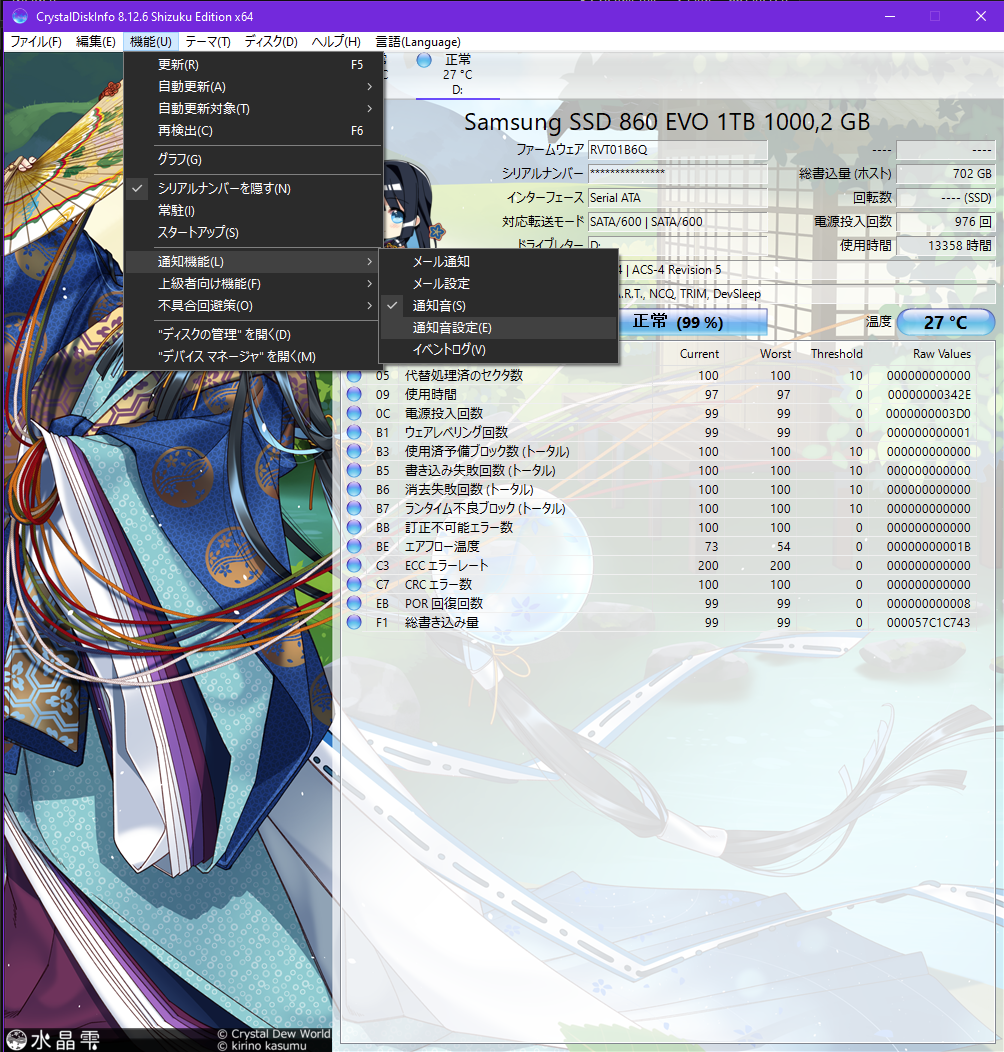Image resolution: width=1004 pixels, height=1052 pixels.
Task: Open "ディスクの管理" を開く(D)
Action: tap(254, 334)
